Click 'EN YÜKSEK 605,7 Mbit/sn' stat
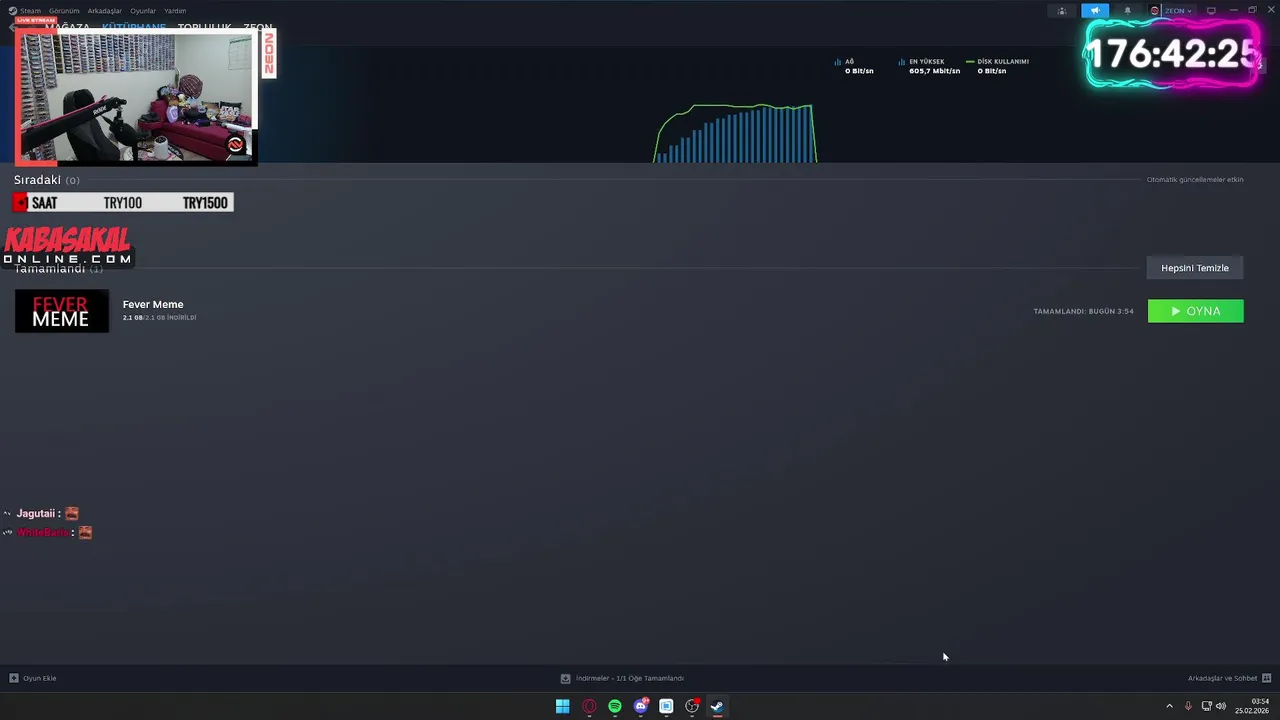 929,66
